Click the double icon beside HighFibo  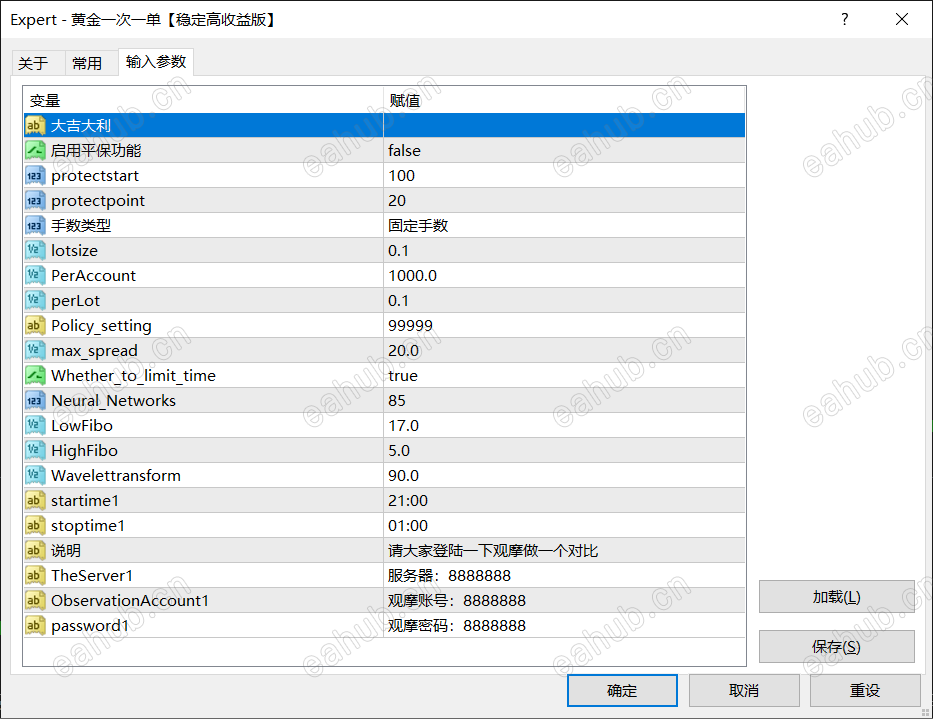tap(35, 451)
